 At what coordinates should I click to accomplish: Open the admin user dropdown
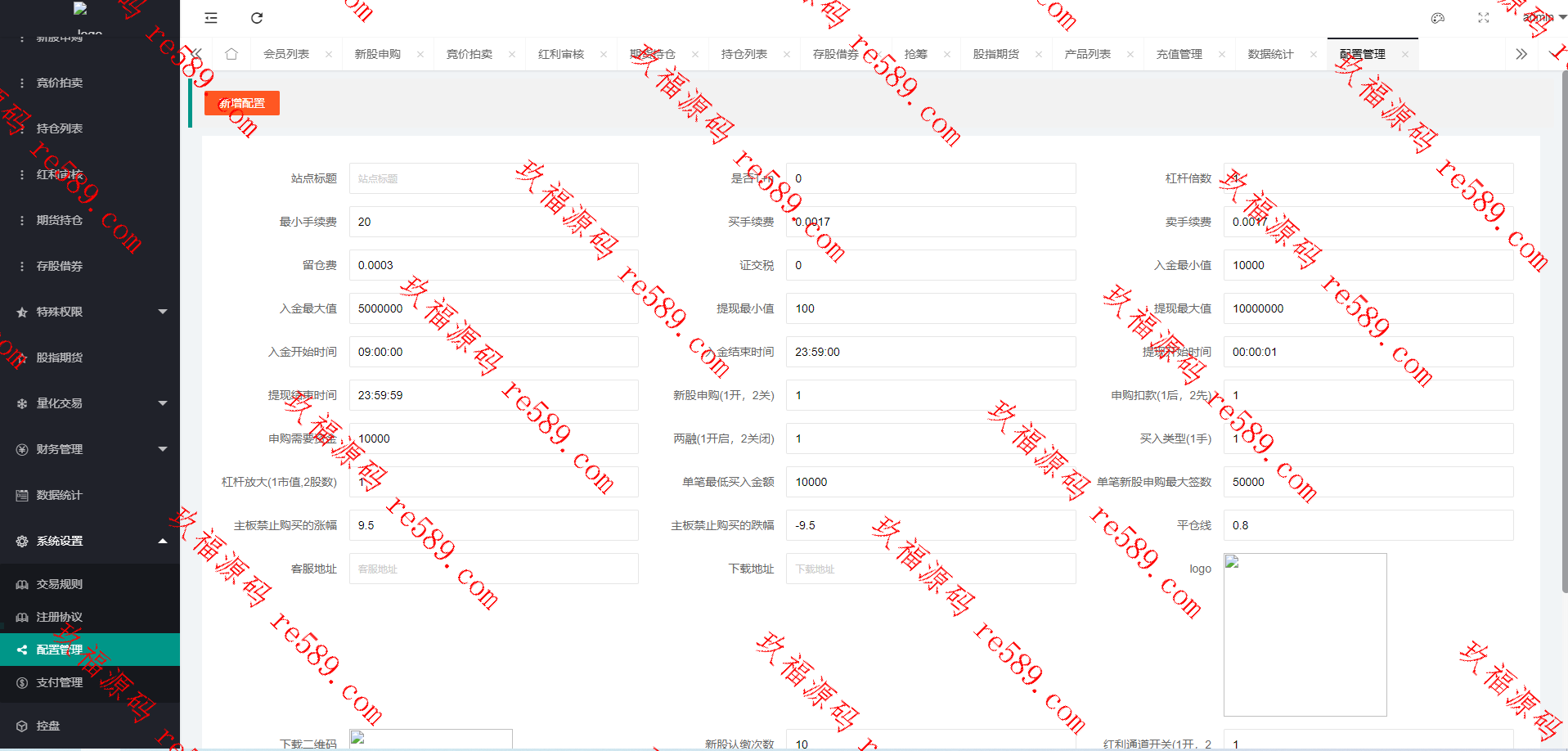[x=1544, y=17]
